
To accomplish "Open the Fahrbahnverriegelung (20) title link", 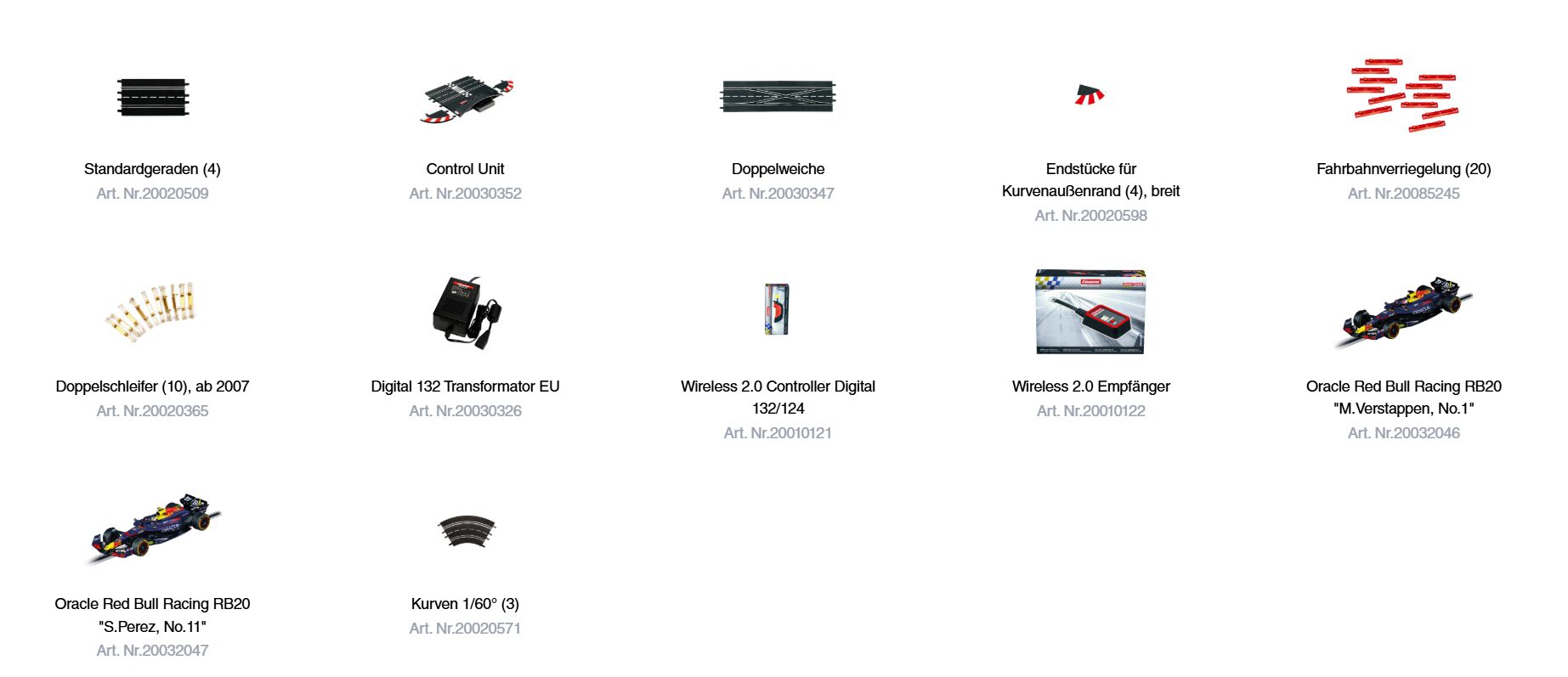I will (1403, 169).
